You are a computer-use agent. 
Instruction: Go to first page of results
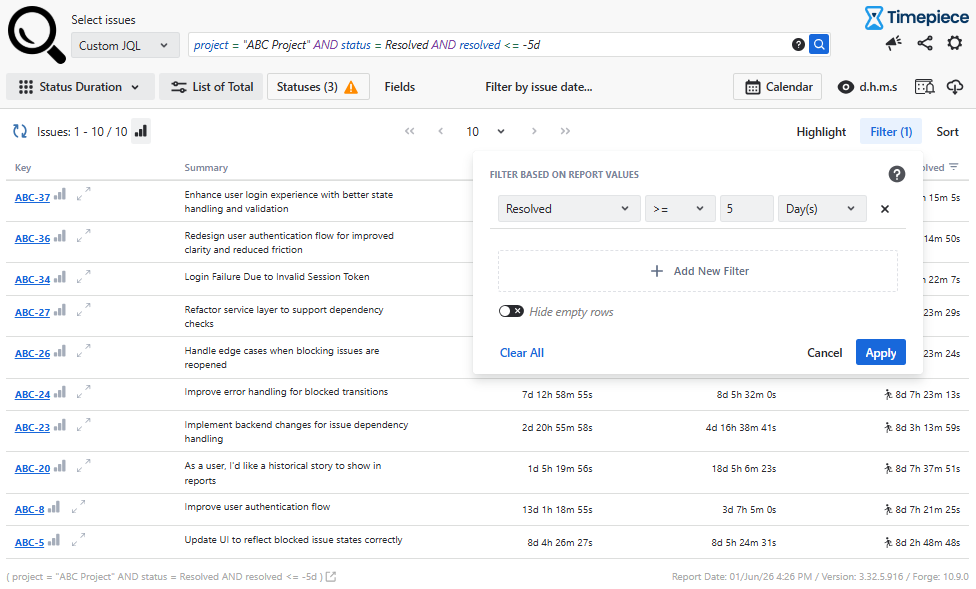[x=410, y=131]
